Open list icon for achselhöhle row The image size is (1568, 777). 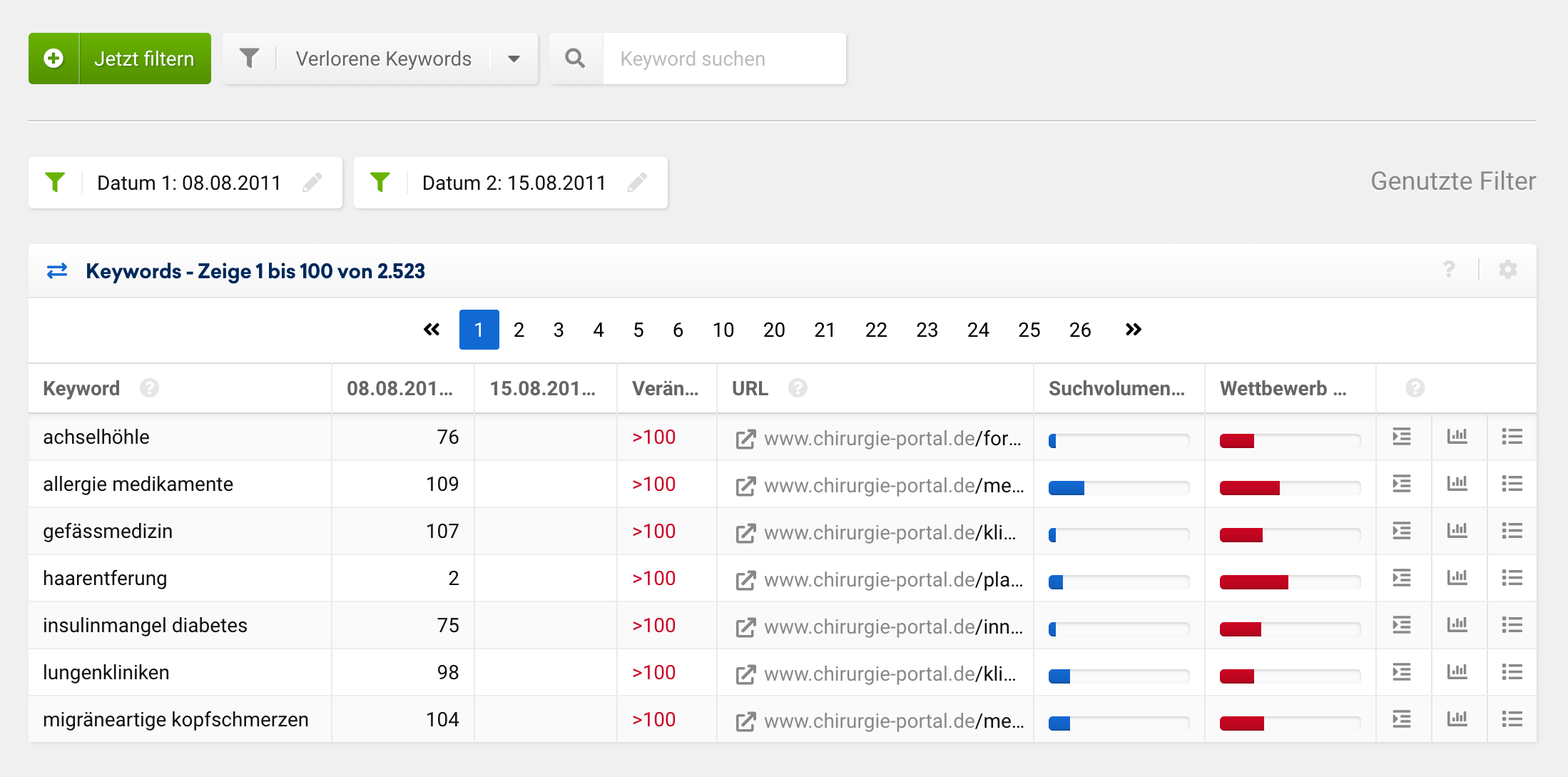click(x=1512, y=437)
